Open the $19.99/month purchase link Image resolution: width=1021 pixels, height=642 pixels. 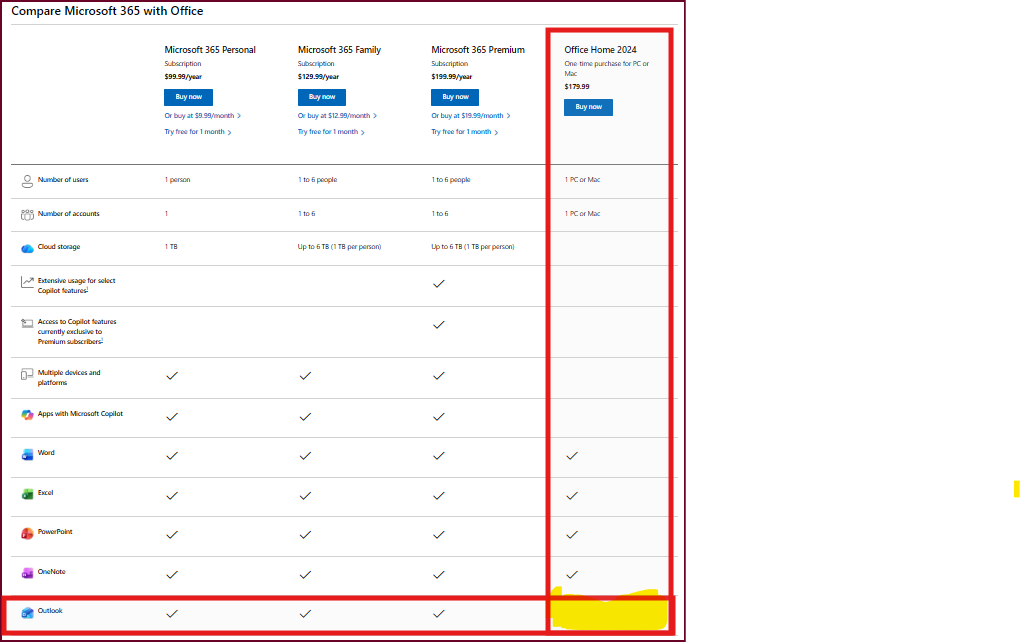point(471,116)
